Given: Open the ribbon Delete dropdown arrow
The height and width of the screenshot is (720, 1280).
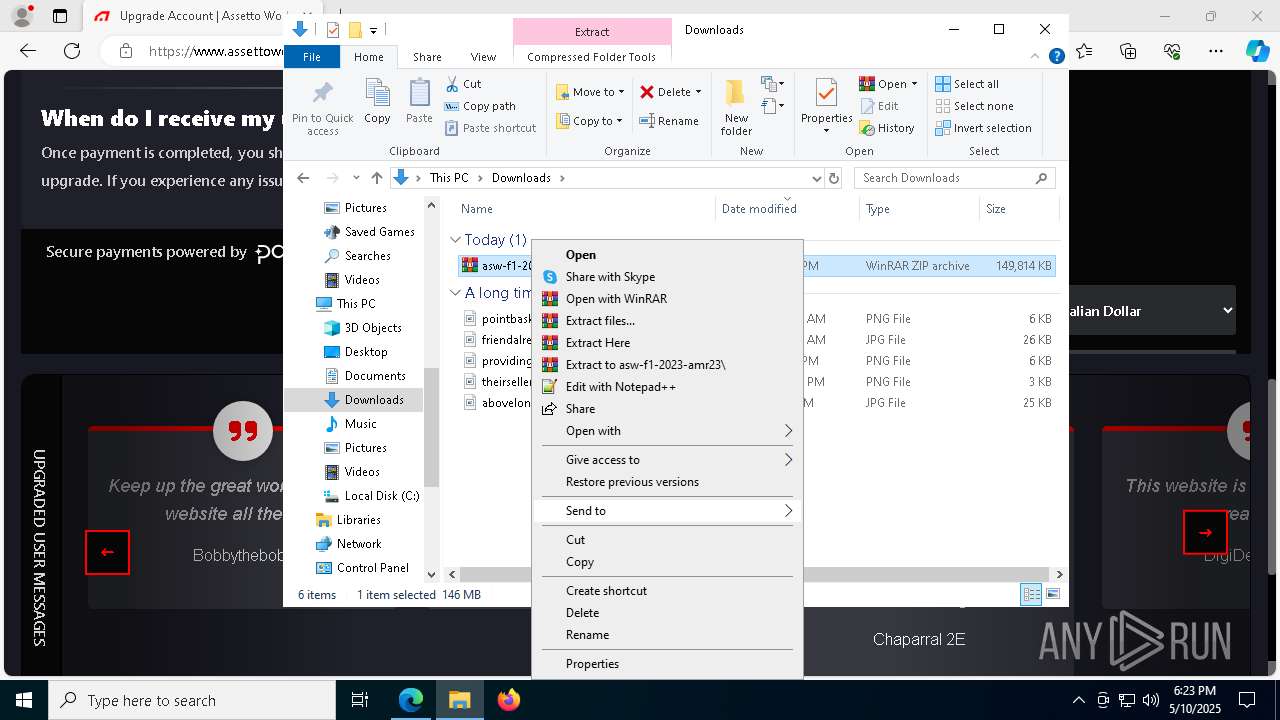Looking at the screenshot, I should coord(698,92).
